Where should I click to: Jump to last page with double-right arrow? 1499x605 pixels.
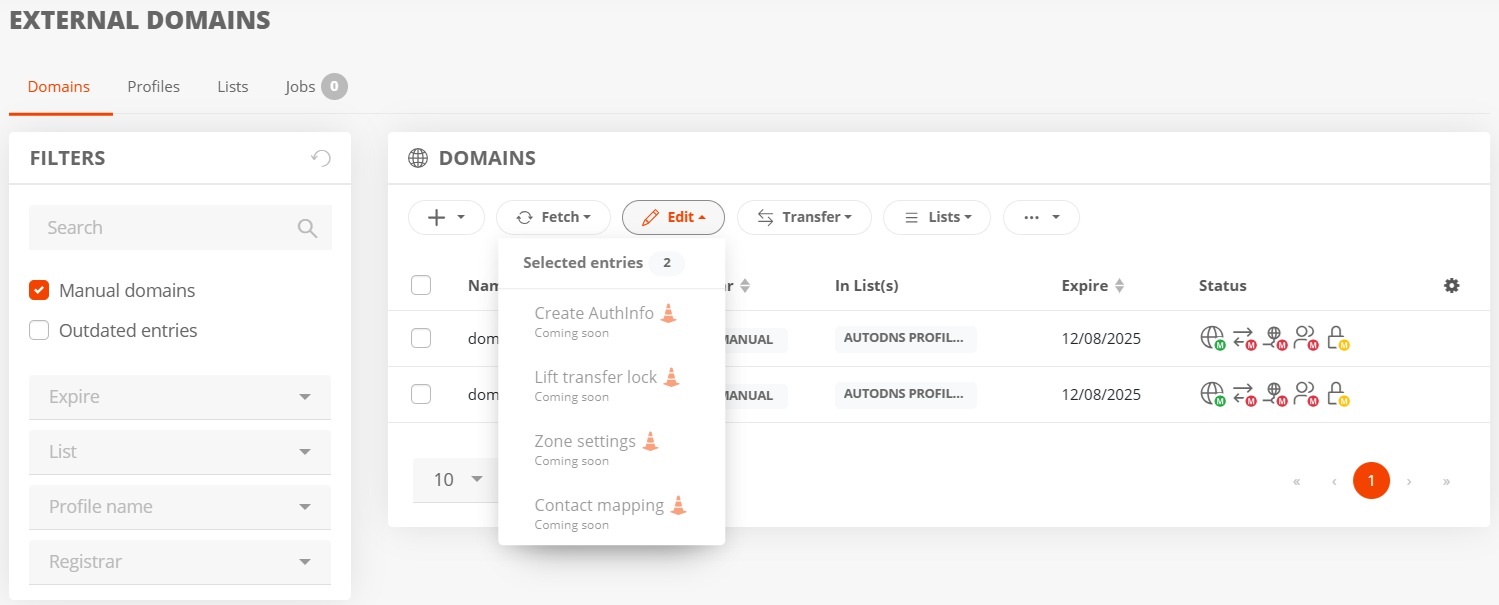pos(1446,481)
